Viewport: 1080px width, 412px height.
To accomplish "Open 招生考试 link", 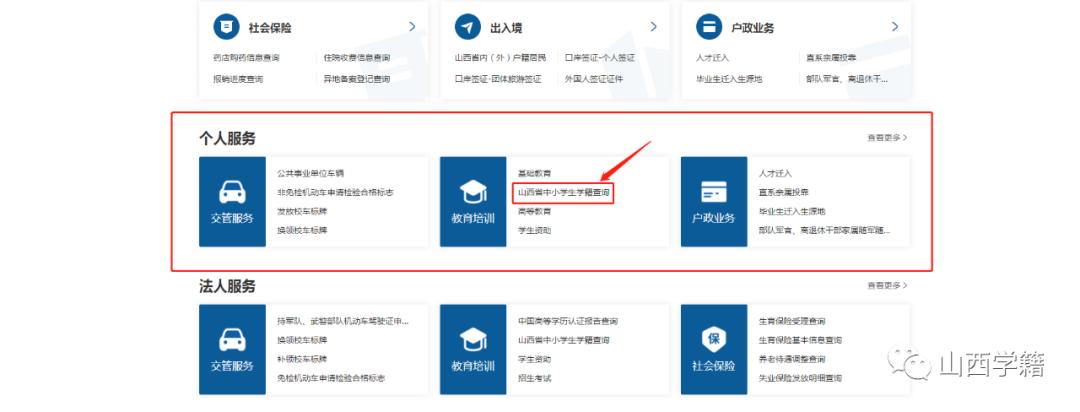I will (534, 378).
